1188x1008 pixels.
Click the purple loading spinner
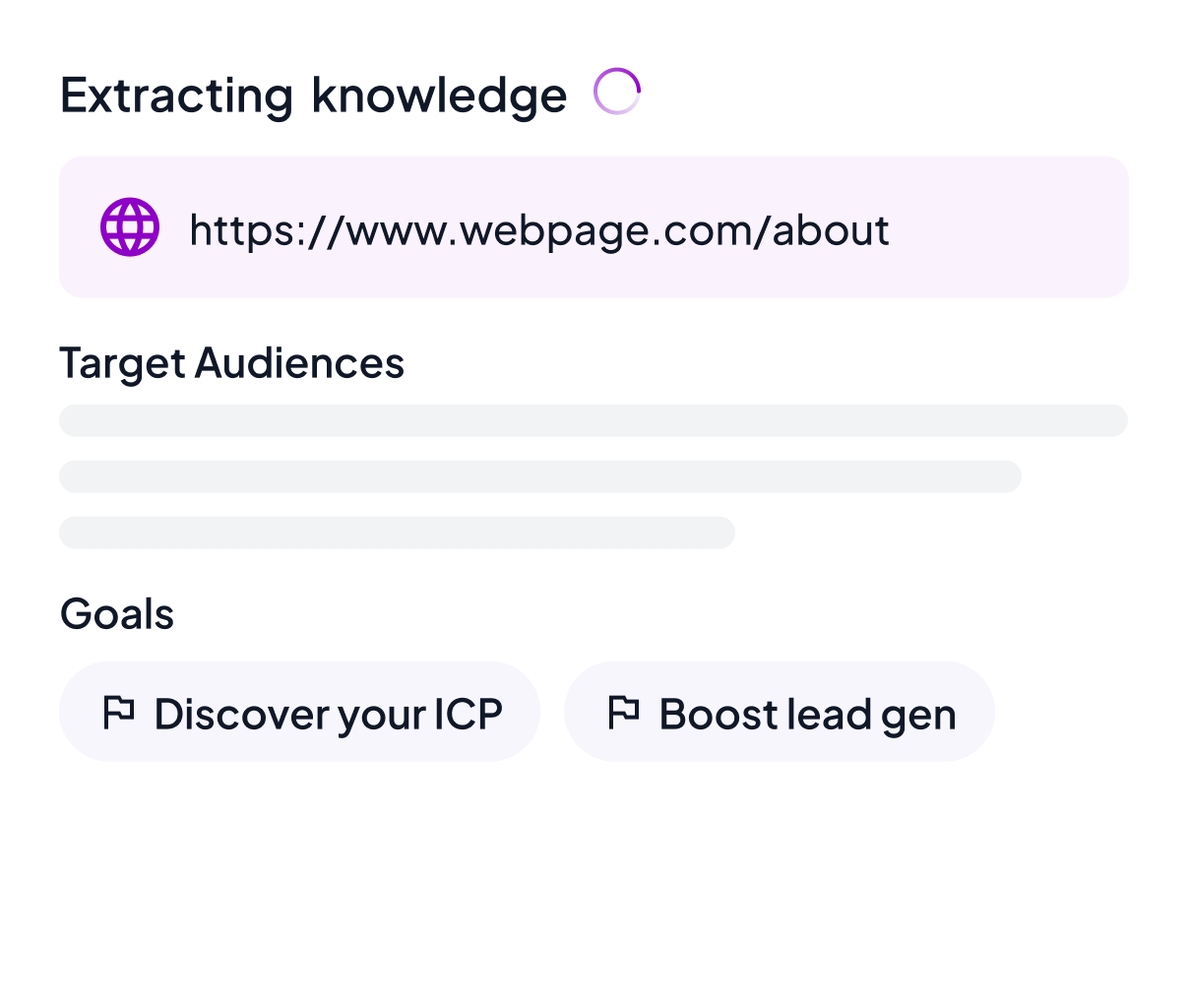[x=617, y=92]
